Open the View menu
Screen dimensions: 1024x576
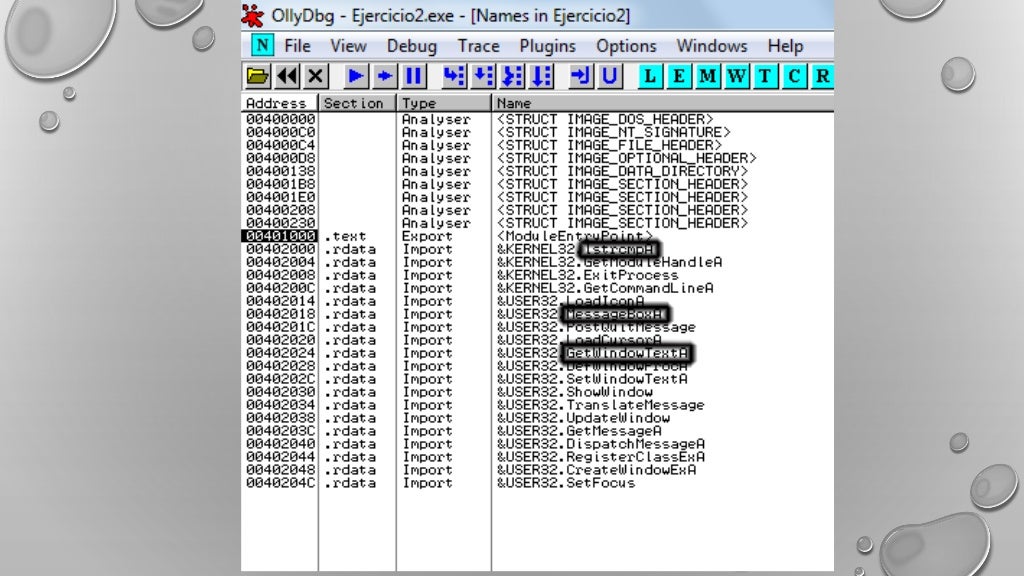(x=348, y=46)
